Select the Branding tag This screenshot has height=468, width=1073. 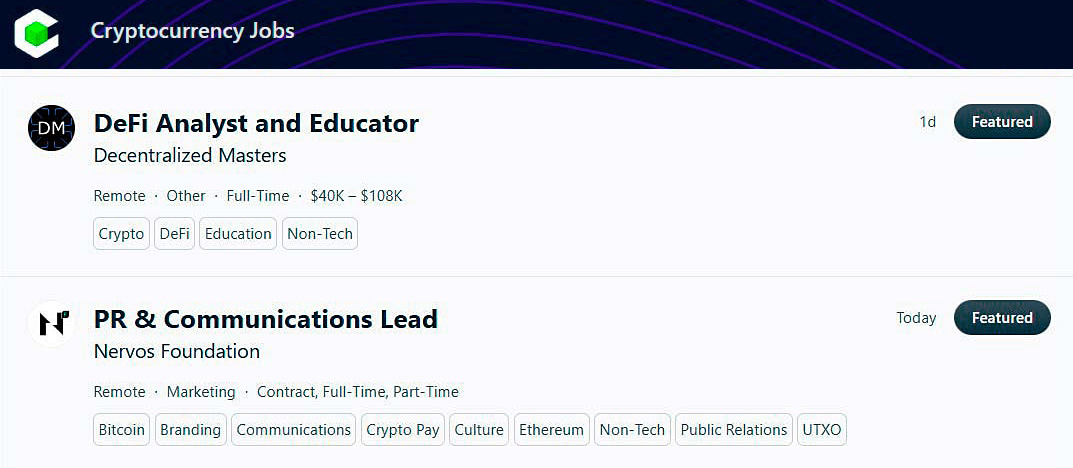coord(190,430)
